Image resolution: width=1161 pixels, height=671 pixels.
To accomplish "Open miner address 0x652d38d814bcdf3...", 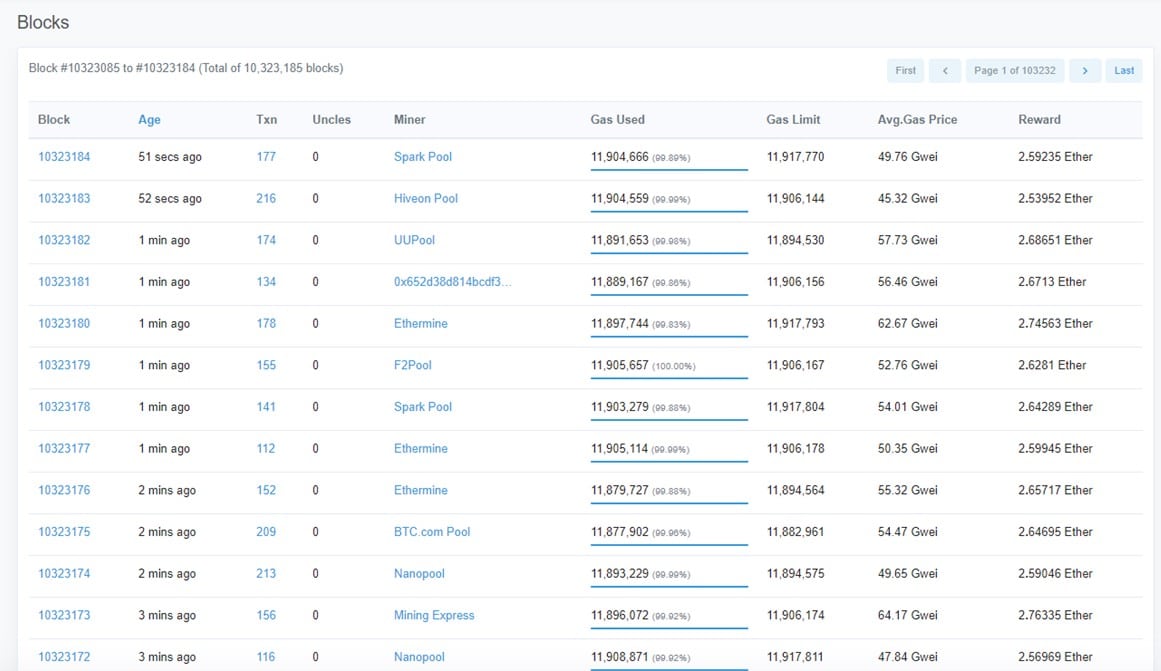I will coord(452,281).
